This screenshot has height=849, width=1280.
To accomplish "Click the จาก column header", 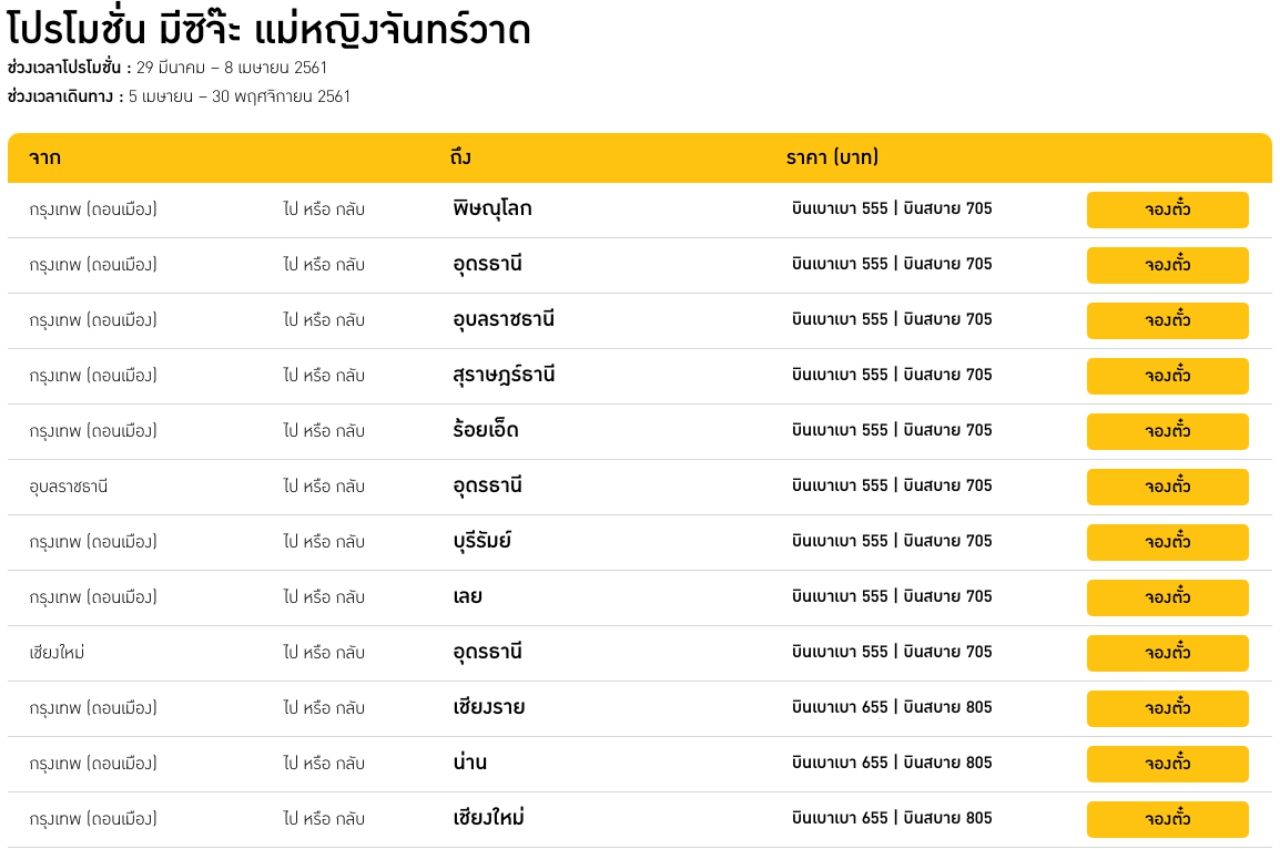I will pos(45,158).
